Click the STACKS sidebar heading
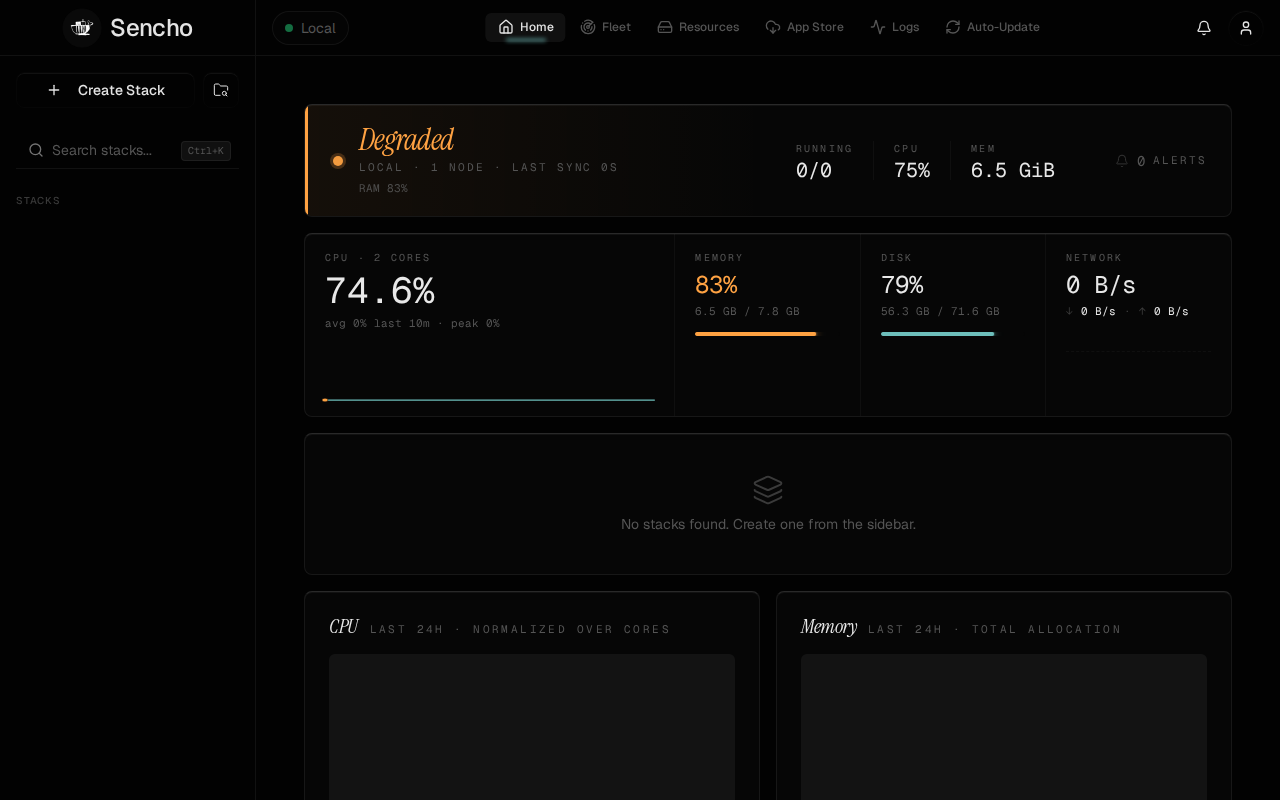The width and height of the screenshot is (1280, 800). tap(38, 201)
